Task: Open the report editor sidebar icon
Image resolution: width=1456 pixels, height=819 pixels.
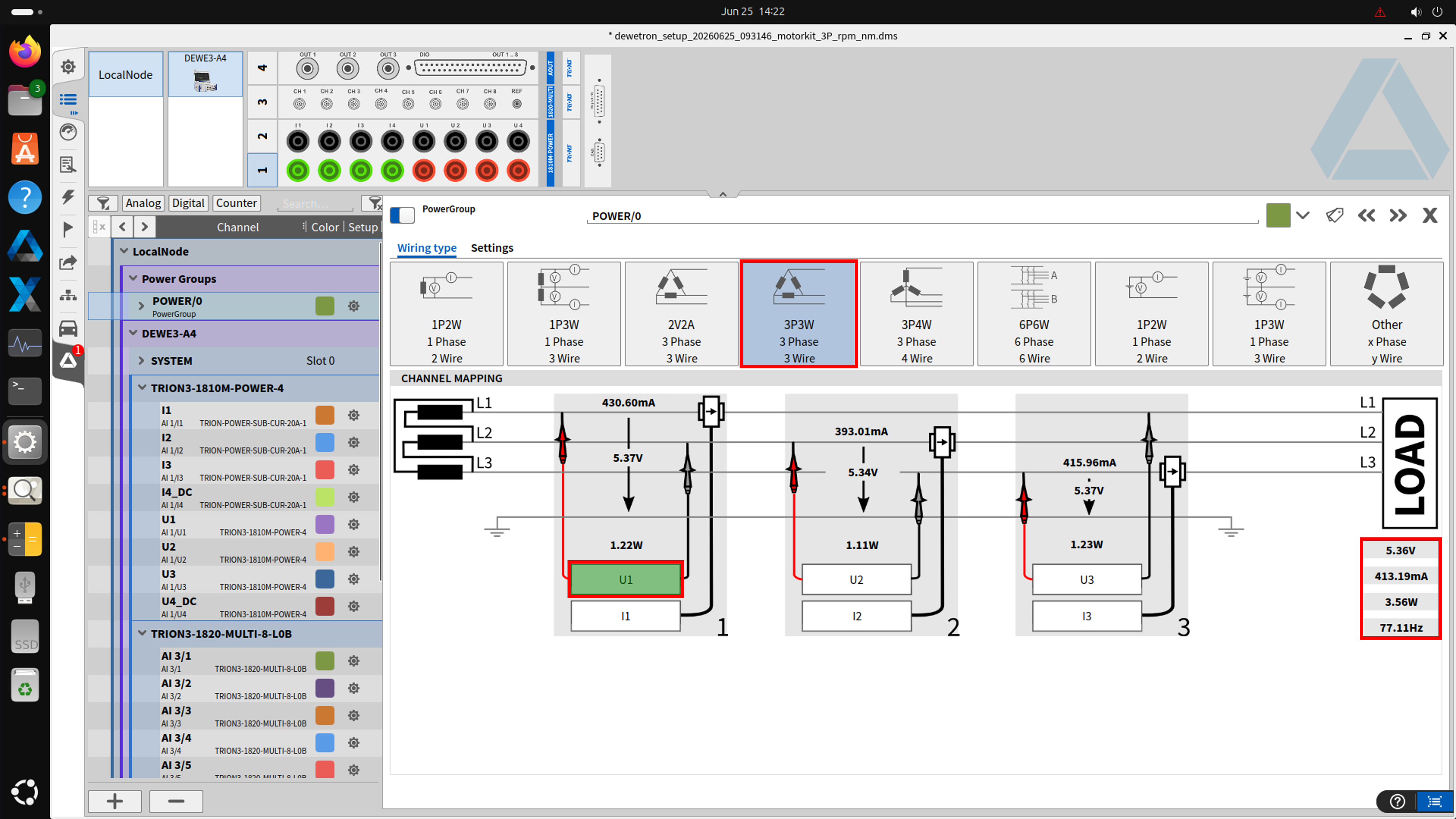Action: [68, 164]
